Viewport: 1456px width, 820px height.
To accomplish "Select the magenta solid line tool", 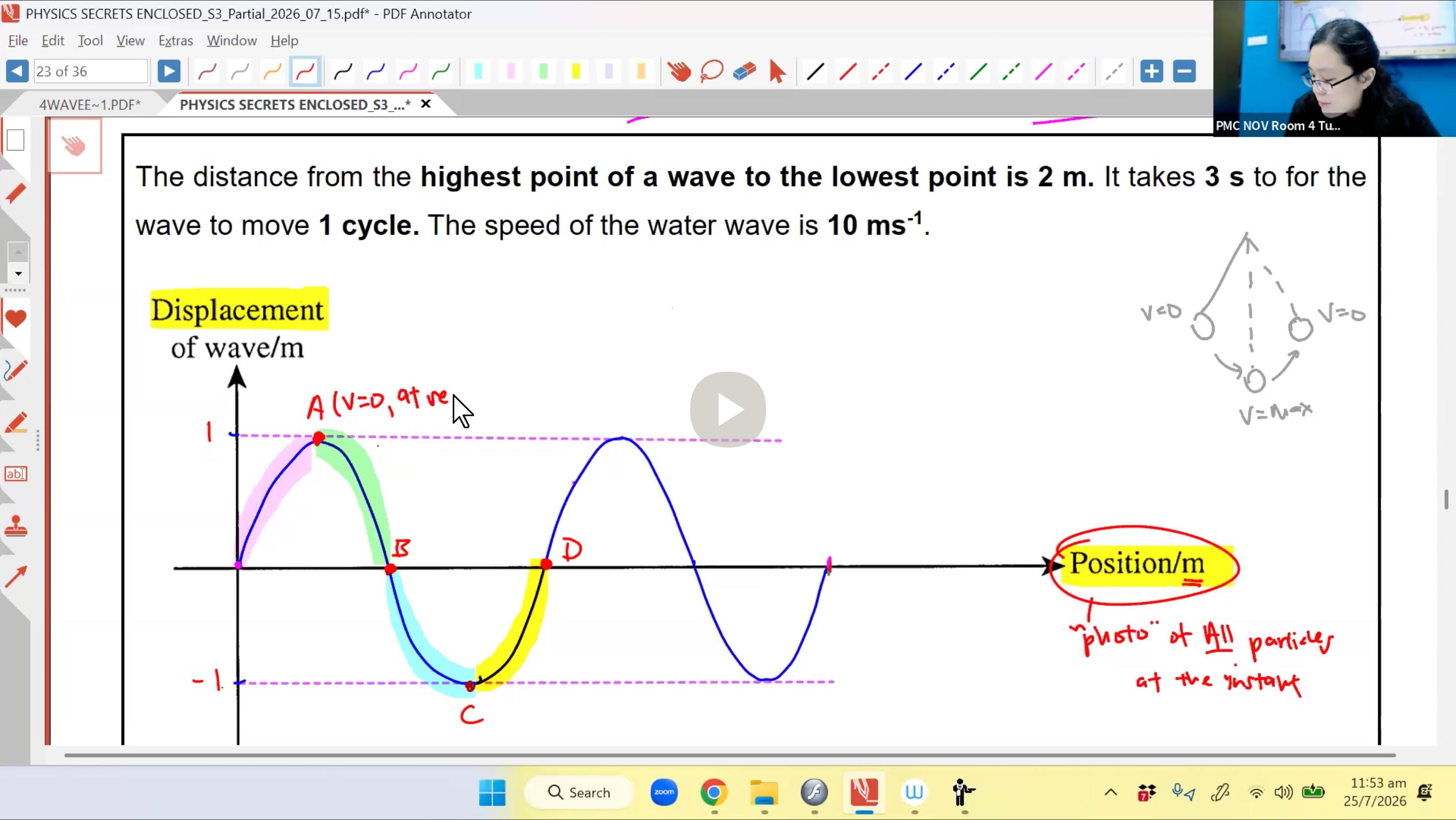I will click(x=1044, y=72).
